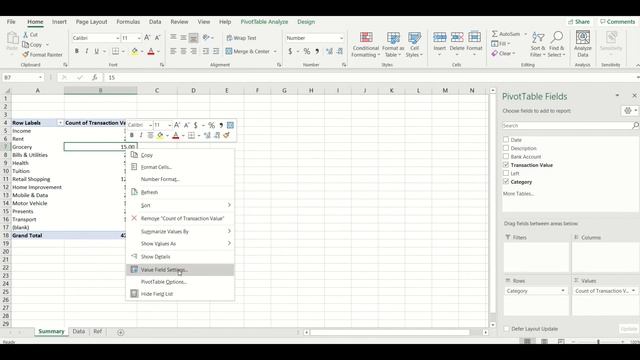This screenshot has height=360, width=640.
Task: Choose Remove Count of Transaction Value
Action: point(180,218)
